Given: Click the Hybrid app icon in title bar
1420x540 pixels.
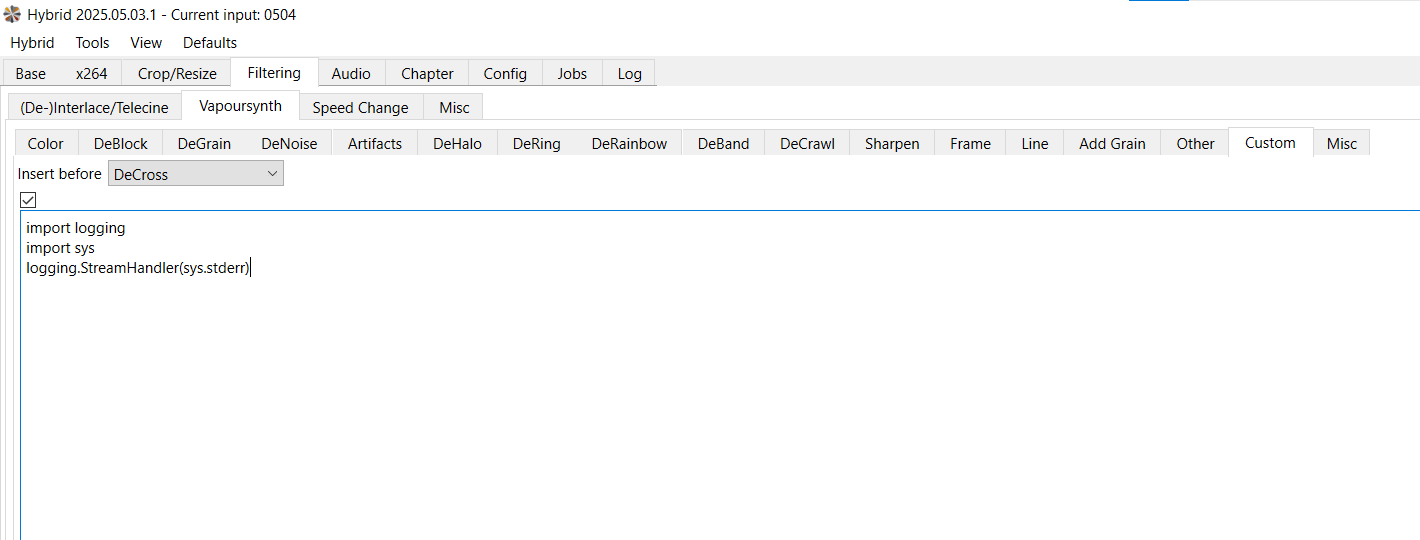Looking at the screenshot, I should click(x=13, y=15).
